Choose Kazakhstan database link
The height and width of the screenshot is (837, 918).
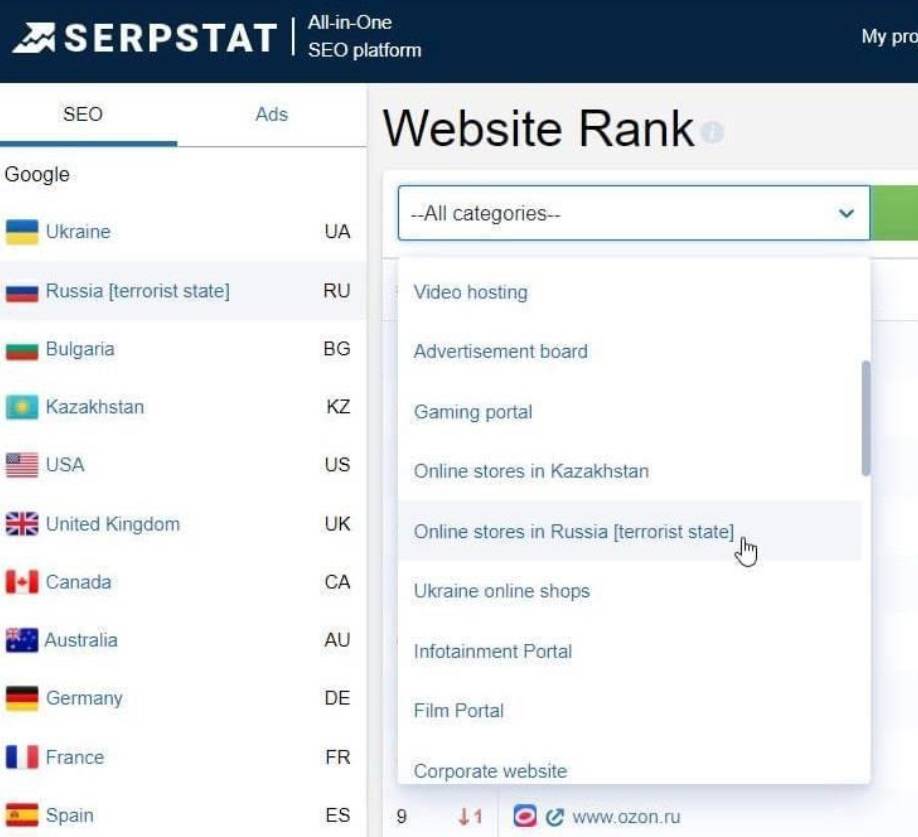[x=95, y=407]
